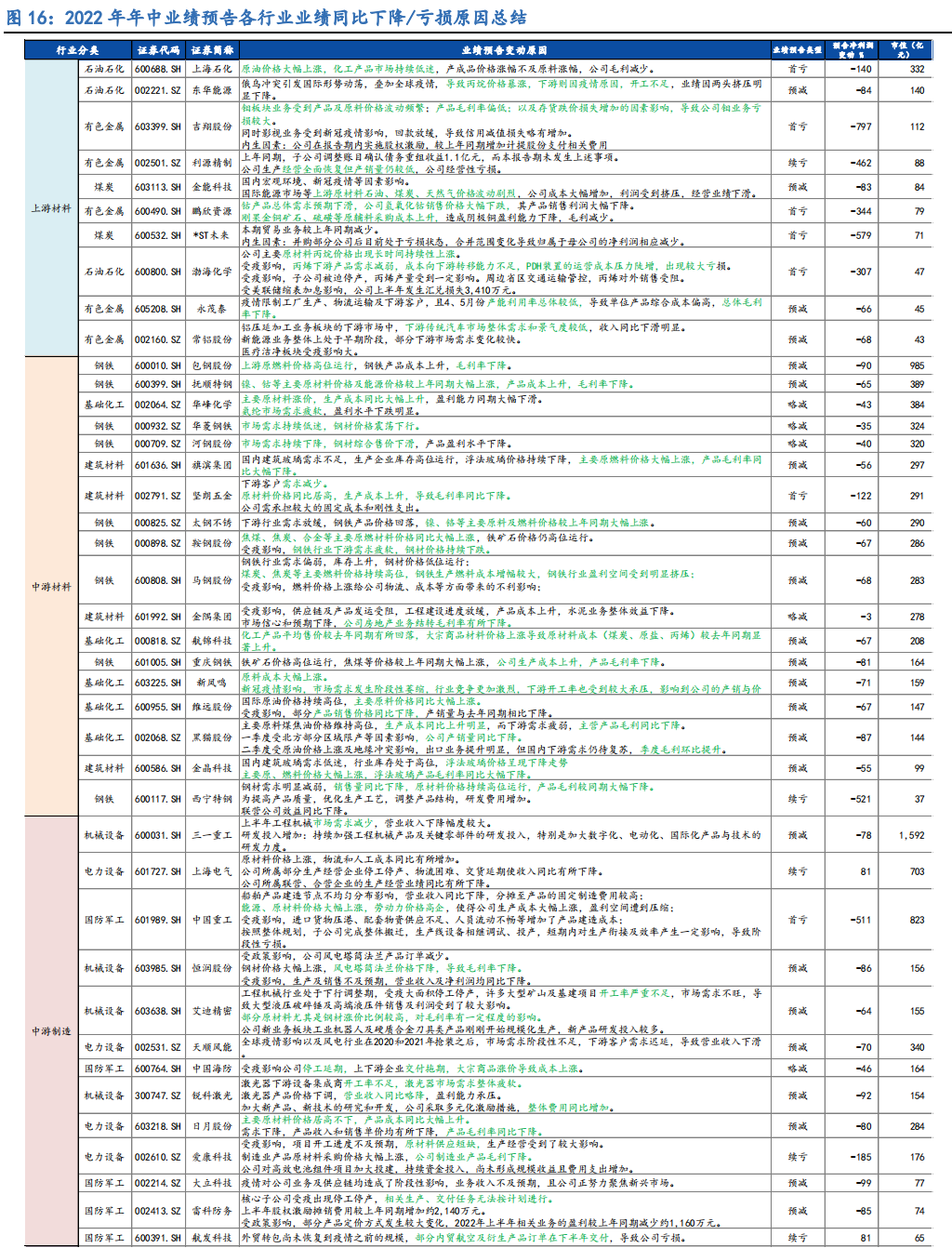Select the 证券简称 column header
Screen dimensions: 952x1248
212,50
